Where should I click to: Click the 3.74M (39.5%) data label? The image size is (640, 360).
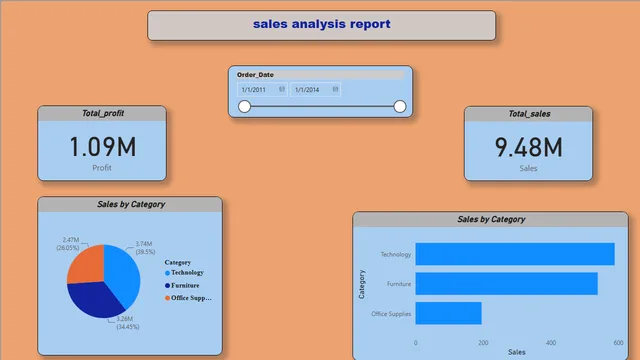tap(145, 248)
